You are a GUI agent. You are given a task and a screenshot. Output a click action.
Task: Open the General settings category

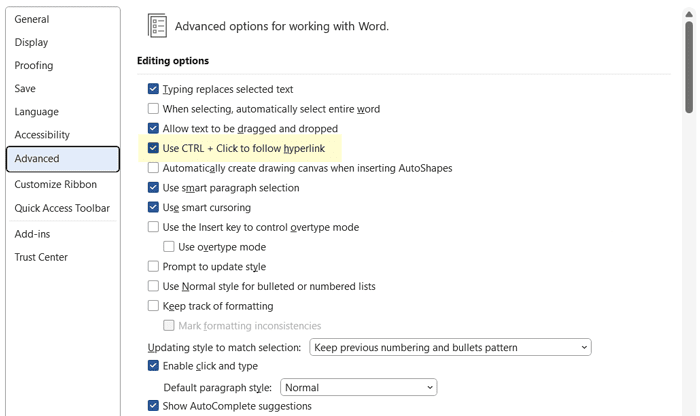[x=32, y=19]
